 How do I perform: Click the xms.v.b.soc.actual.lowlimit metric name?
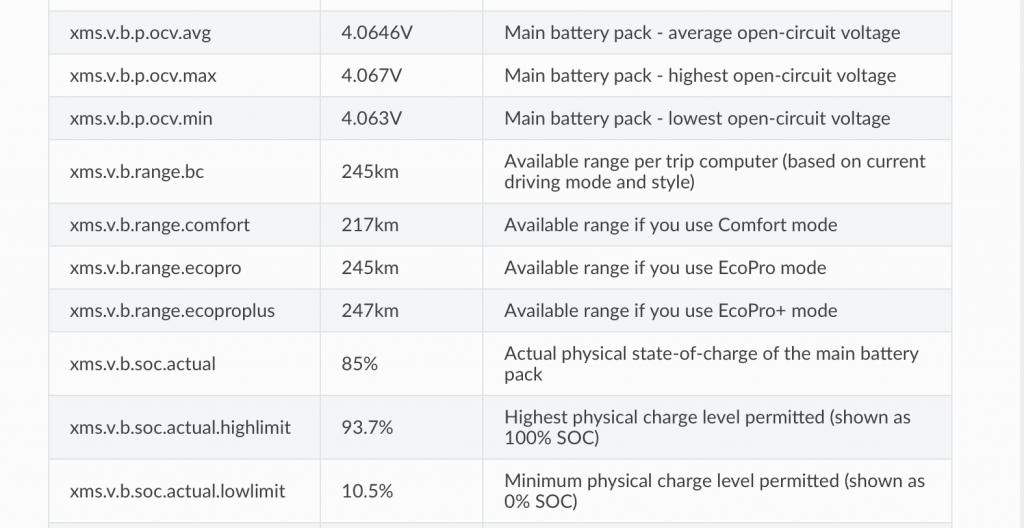(x=177, y=491)
